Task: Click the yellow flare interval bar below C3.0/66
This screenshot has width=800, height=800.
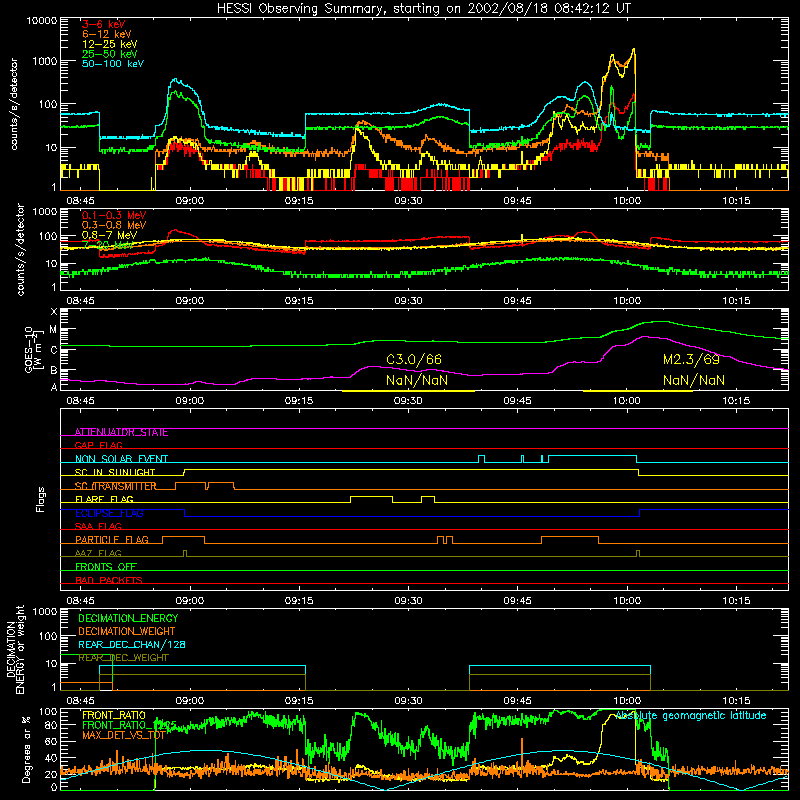Action: (408, 391)
